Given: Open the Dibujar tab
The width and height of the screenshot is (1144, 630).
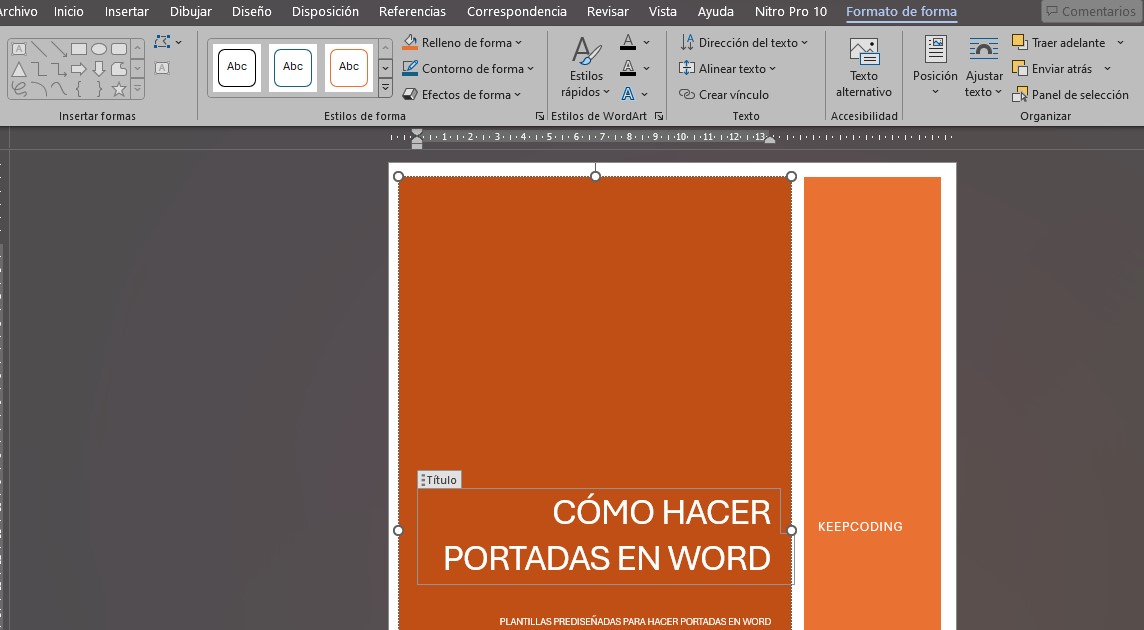Looking at the screenshot, I should pyautogui.click(x=190, y=12).
